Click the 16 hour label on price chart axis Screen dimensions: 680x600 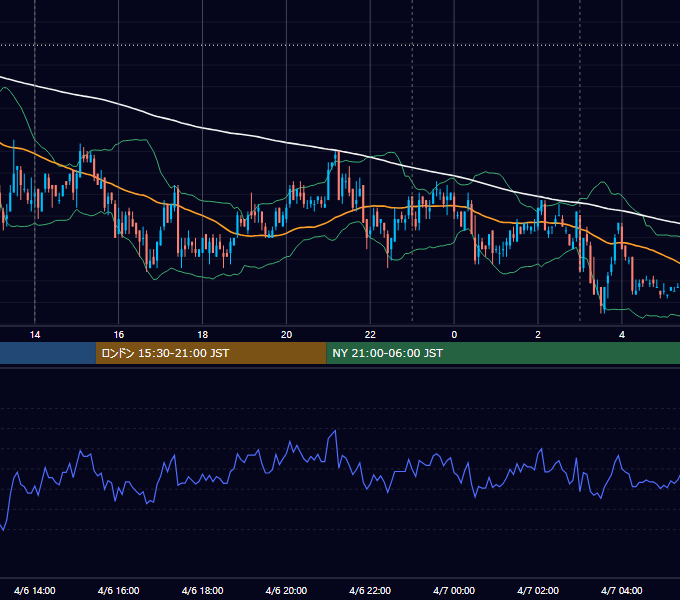point(118,335)
